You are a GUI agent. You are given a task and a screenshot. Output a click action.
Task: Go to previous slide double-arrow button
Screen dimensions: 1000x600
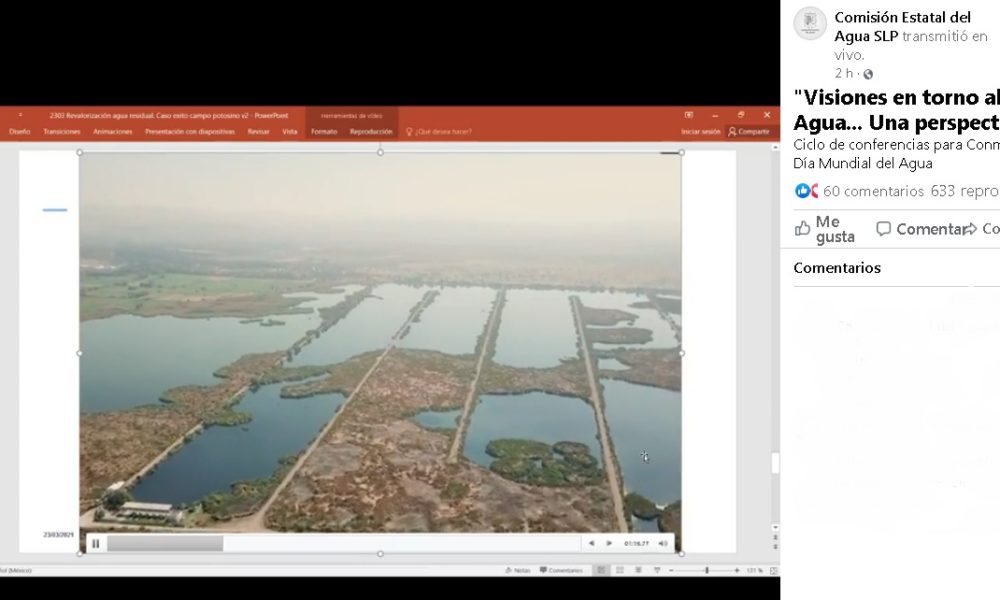[775, 538]
